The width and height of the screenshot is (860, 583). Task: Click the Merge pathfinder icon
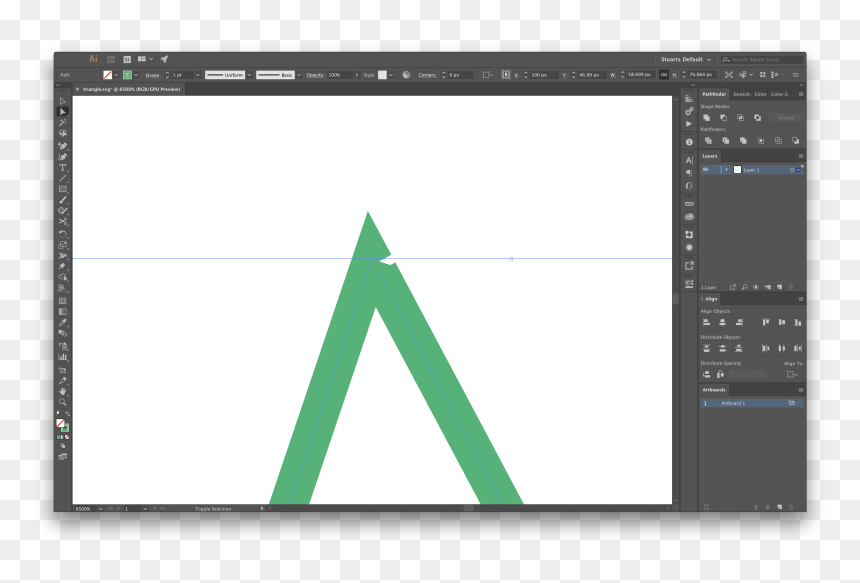tap(743, 141)
